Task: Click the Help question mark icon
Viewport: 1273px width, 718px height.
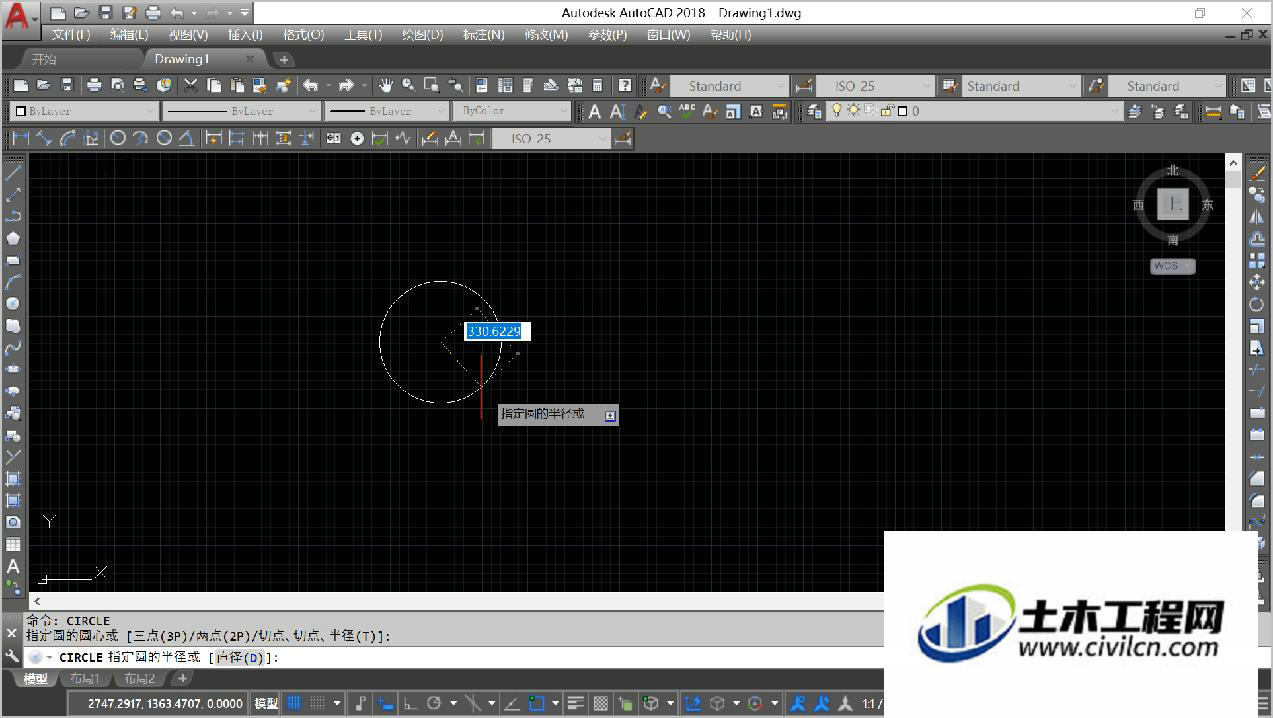Action: [625, 86]
